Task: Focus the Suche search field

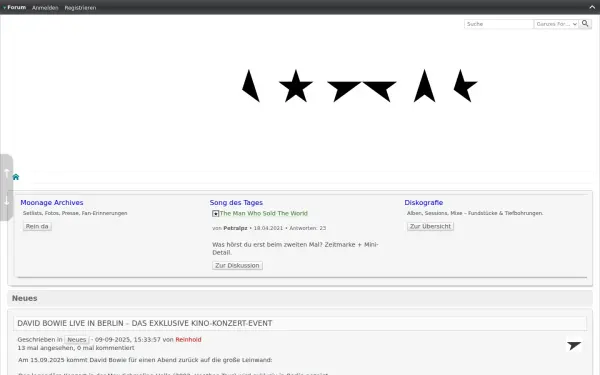Action: tap(499, 24)
